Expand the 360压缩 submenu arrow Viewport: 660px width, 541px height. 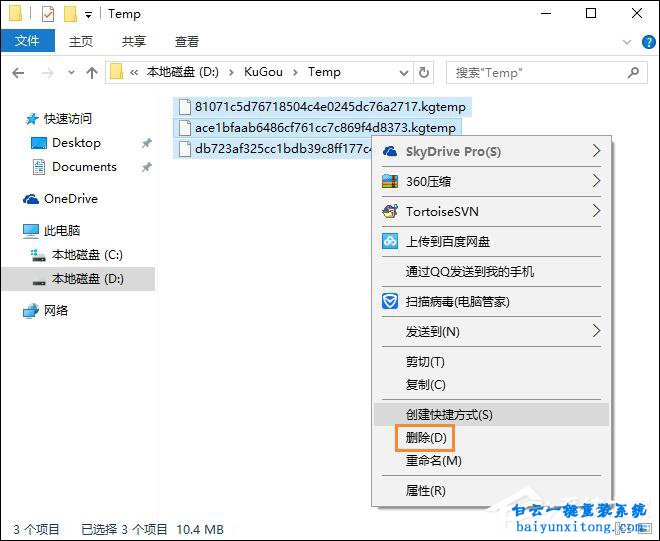pos(596,181)
